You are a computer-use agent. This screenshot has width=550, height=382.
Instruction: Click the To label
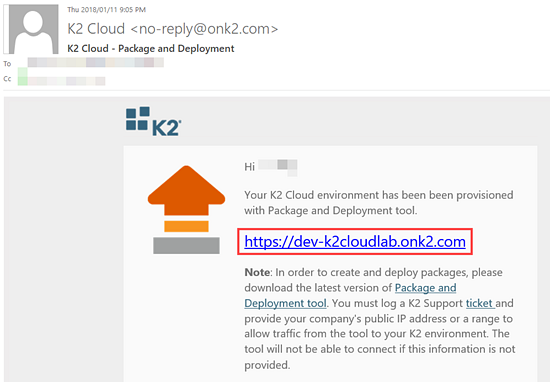[x=7, y=63]
